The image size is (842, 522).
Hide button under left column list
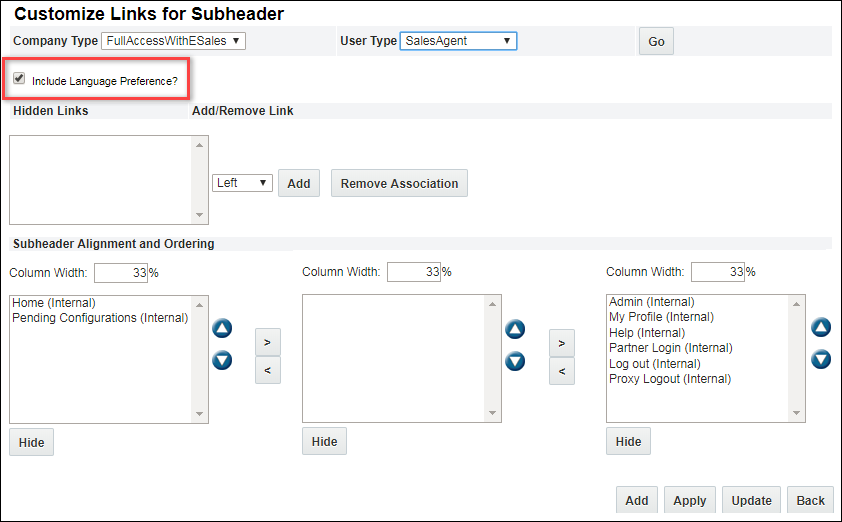[x=31, y=442]
